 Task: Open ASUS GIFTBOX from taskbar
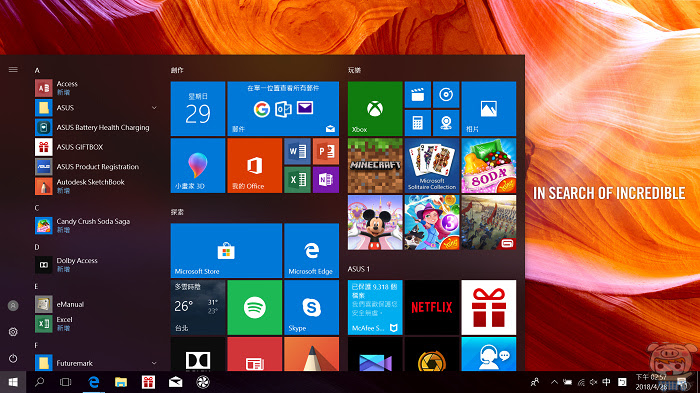(148, 382)
